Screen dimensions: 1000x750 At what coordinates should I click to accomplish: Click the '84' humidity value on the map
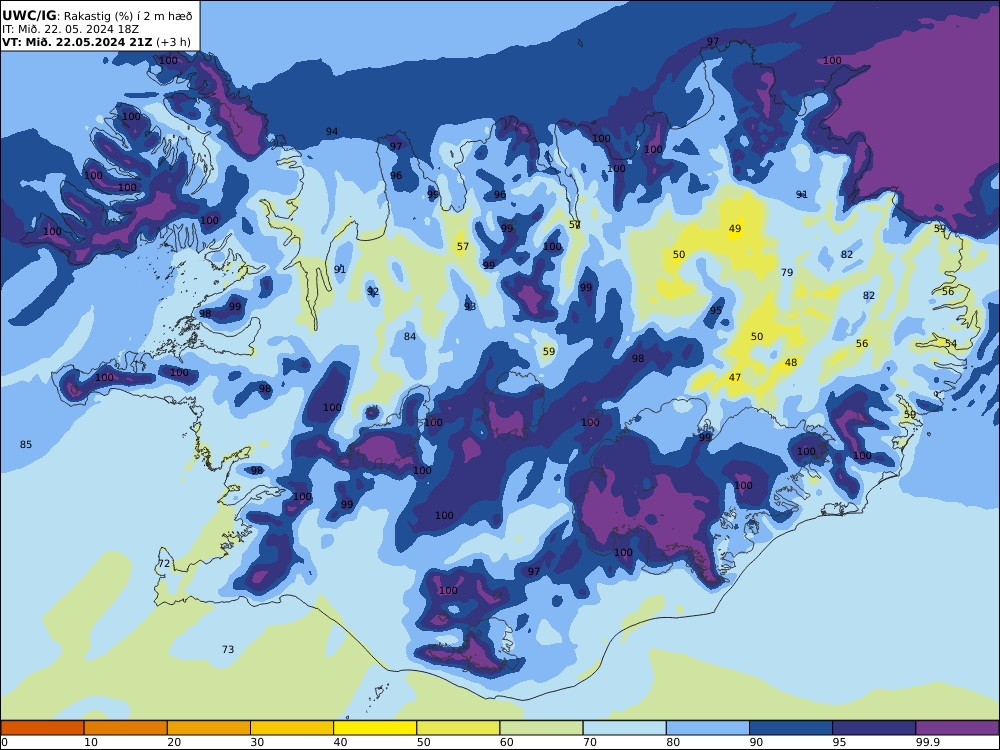point(409,337)
